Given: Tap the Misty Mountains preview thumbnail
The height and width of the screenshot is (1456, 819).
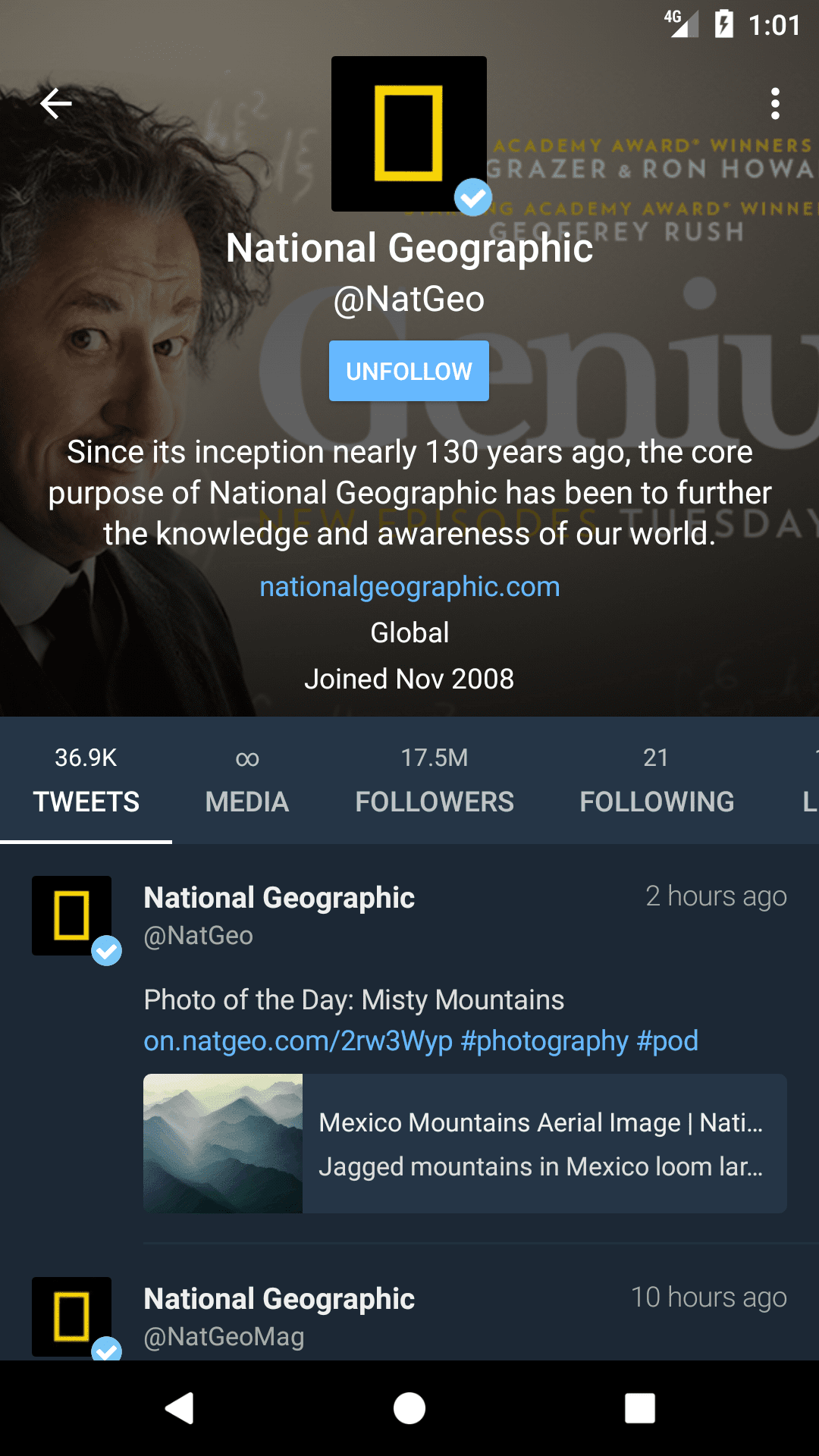Looking at the screenshot, I should (222, 1143).
